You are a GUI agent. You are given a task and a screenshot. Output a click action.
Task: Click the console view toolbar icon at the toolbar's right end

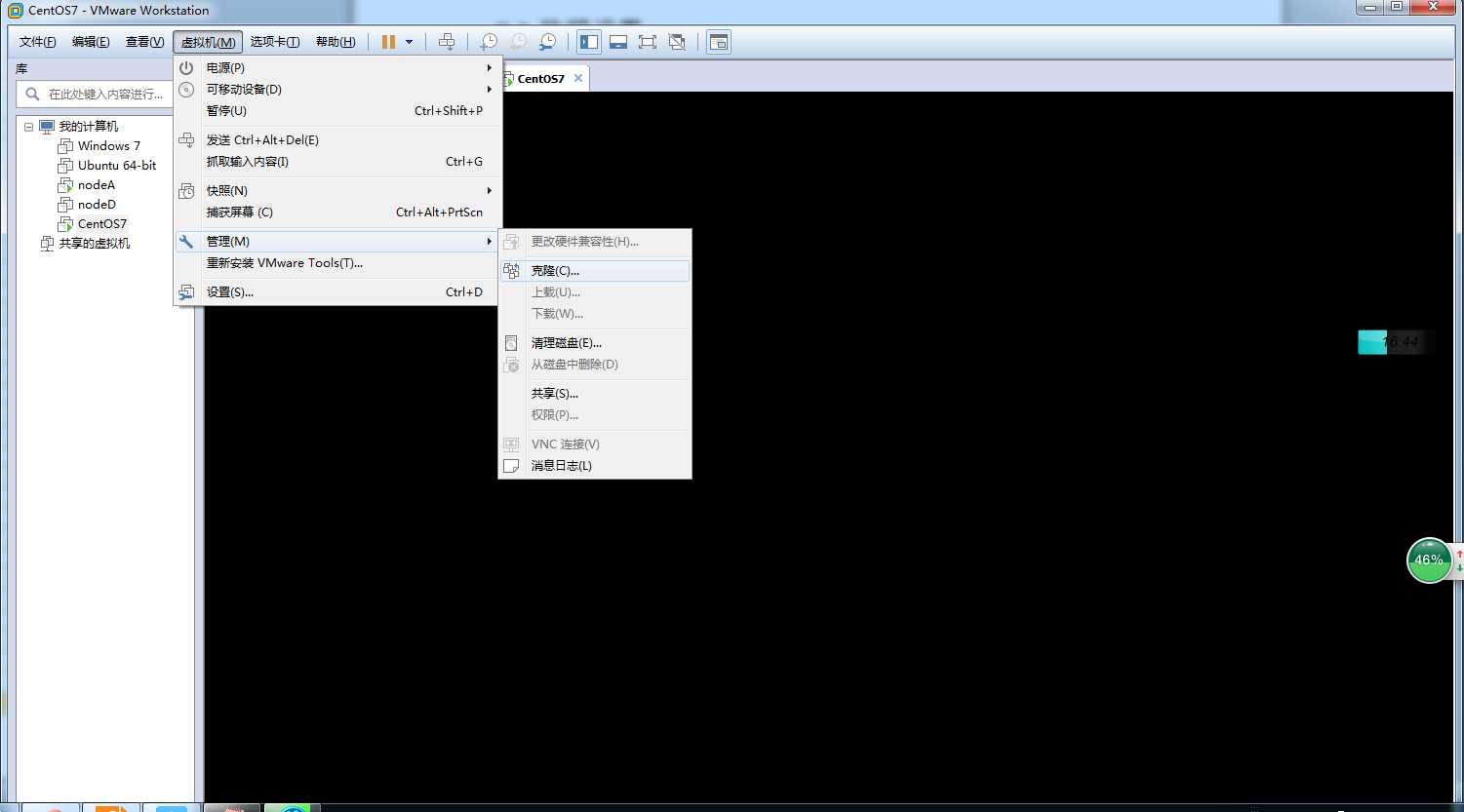pos(719,42)
